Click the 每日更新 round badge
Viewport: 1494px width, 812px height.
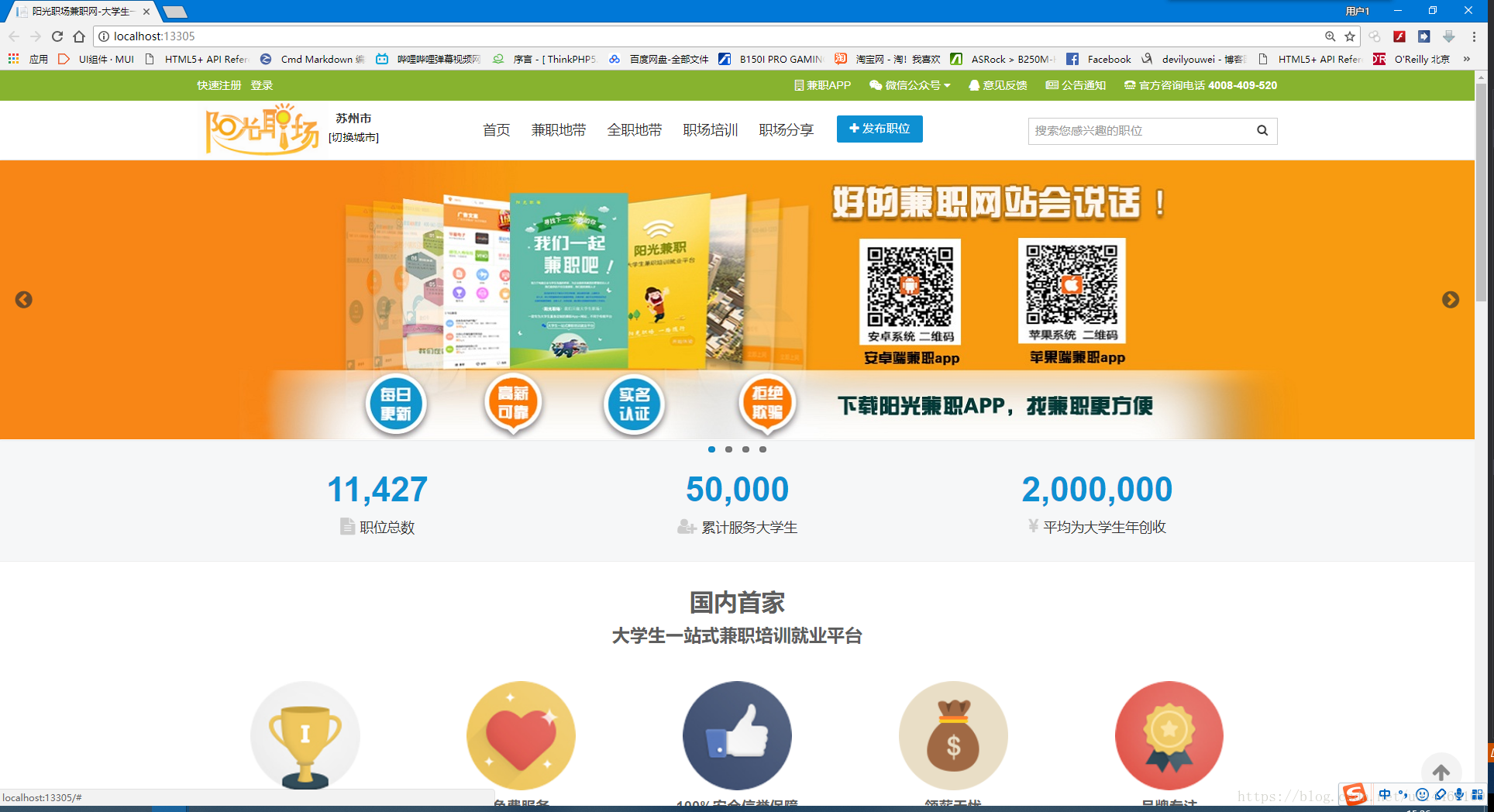point(396,404)
